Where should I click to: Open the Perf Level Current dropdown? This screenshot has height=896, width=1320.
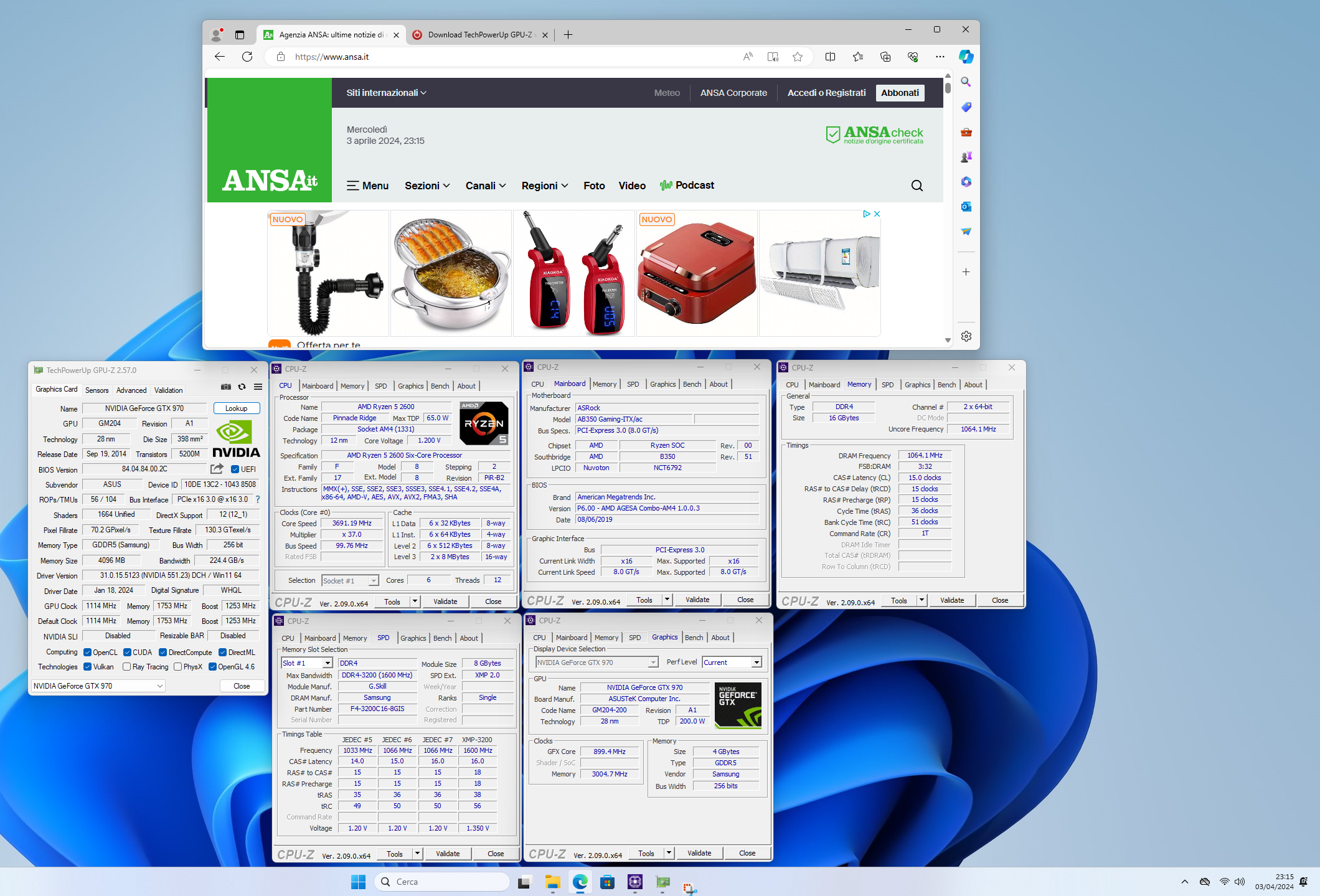(732, 663)
